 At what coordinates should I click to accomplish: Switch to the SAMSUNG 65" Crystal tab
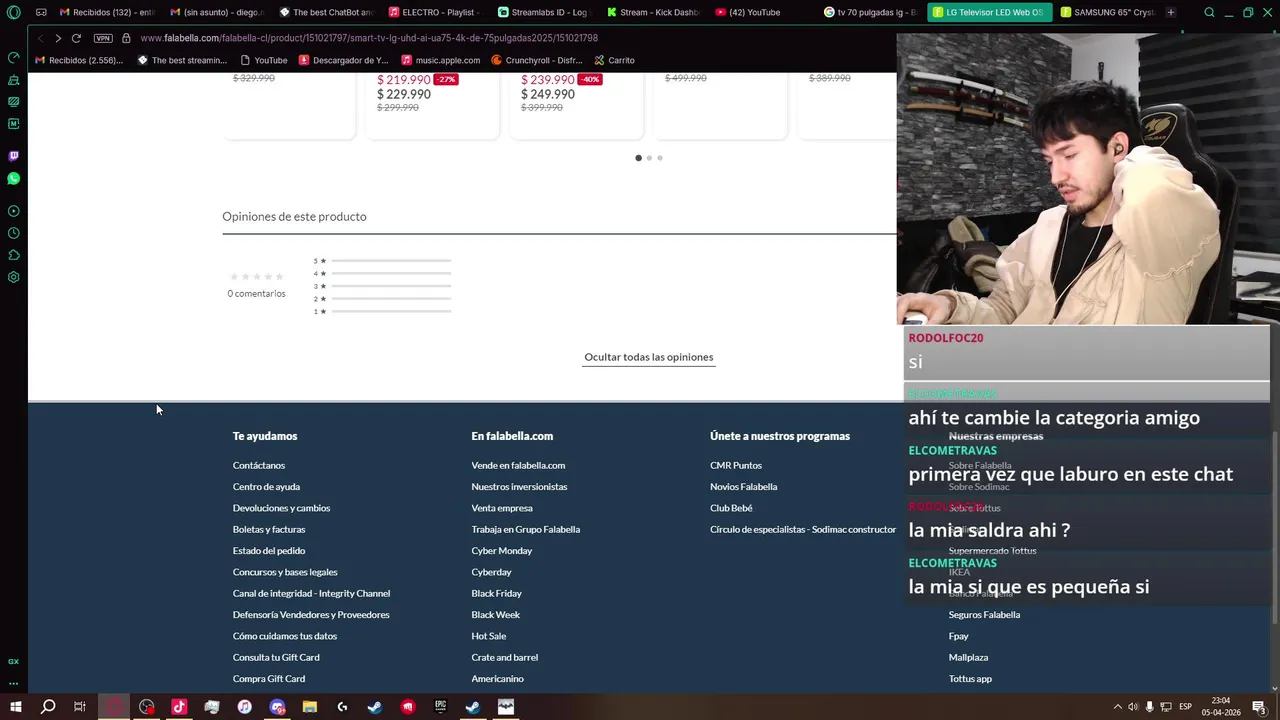[x=1107, y=12]
